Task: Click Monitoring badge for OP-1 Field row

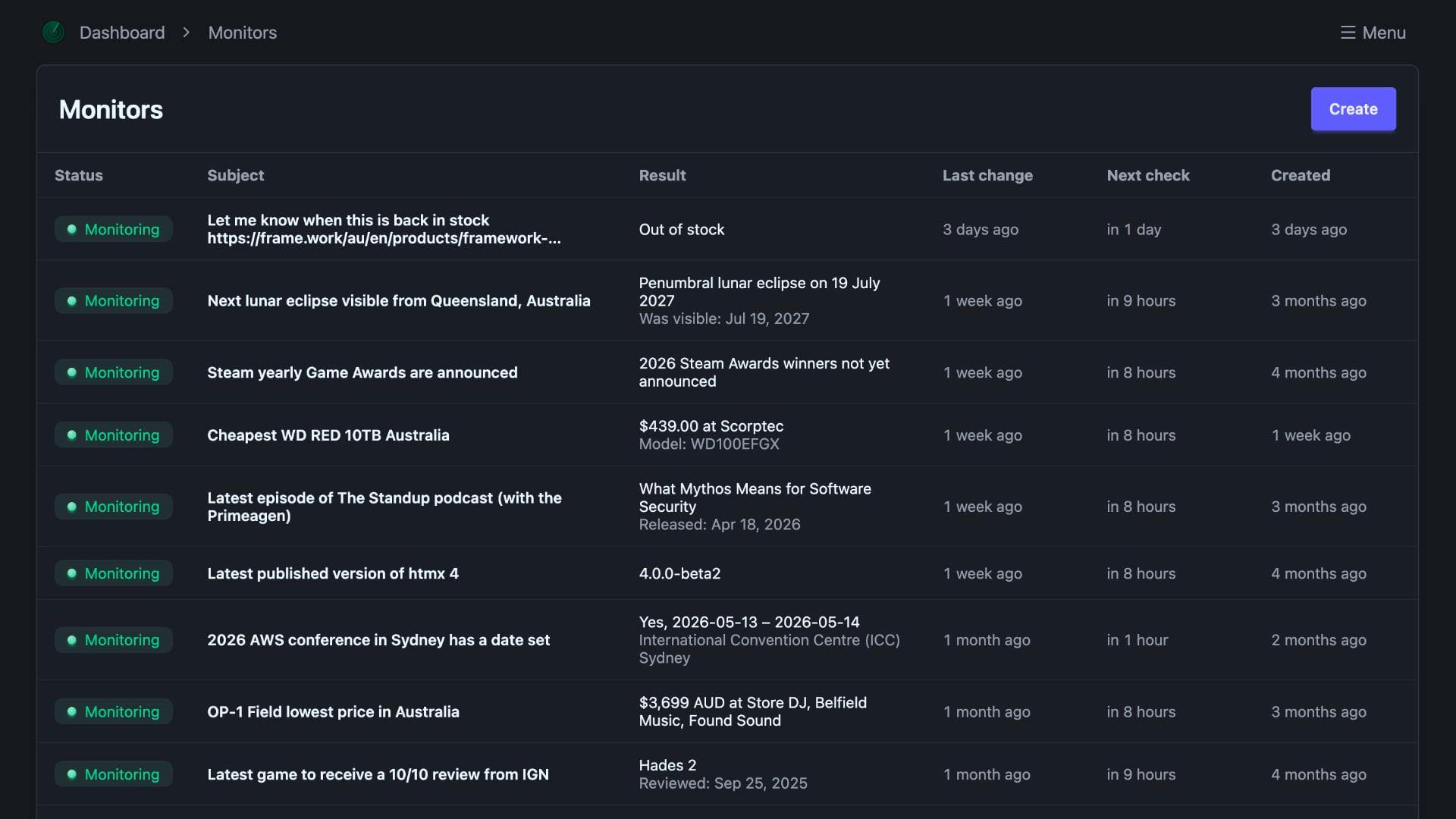Action: click(114, 712)
